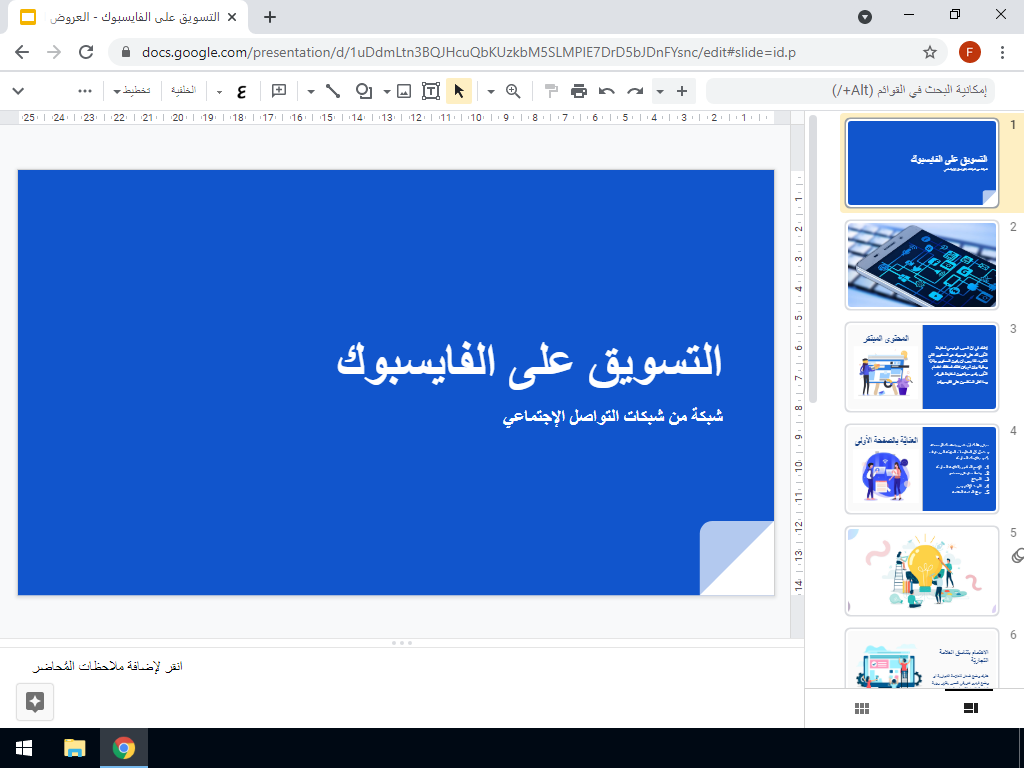Click the folded corner shape on slide
Image resolution: width=1024 pixels, height=768 pixels.
point(737,558)
